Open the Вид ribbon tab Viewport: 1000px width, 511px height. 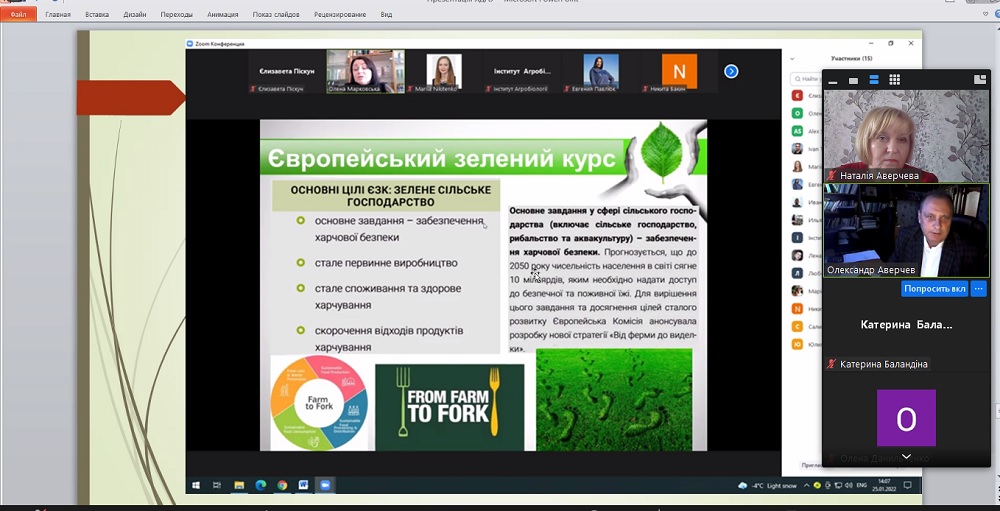tap(386, 15)
